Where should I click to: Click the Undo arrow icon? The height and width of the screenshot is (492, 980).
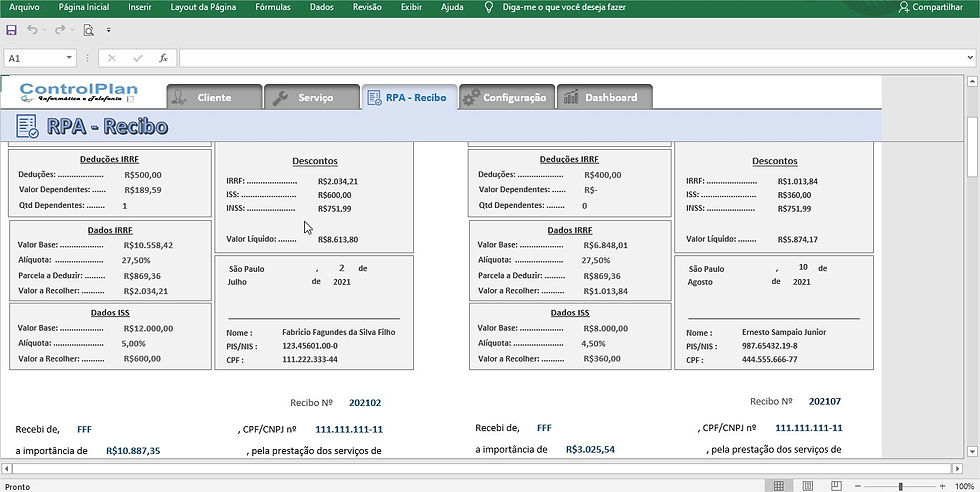31,29
